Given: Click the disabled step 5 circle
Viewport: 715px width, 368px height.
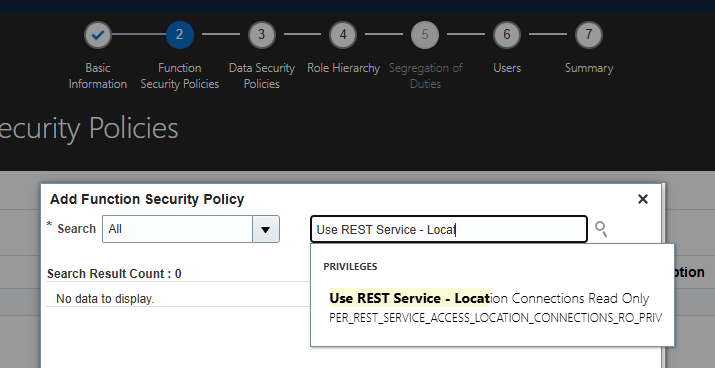Looking at the screenshot, I should point(425,35).
